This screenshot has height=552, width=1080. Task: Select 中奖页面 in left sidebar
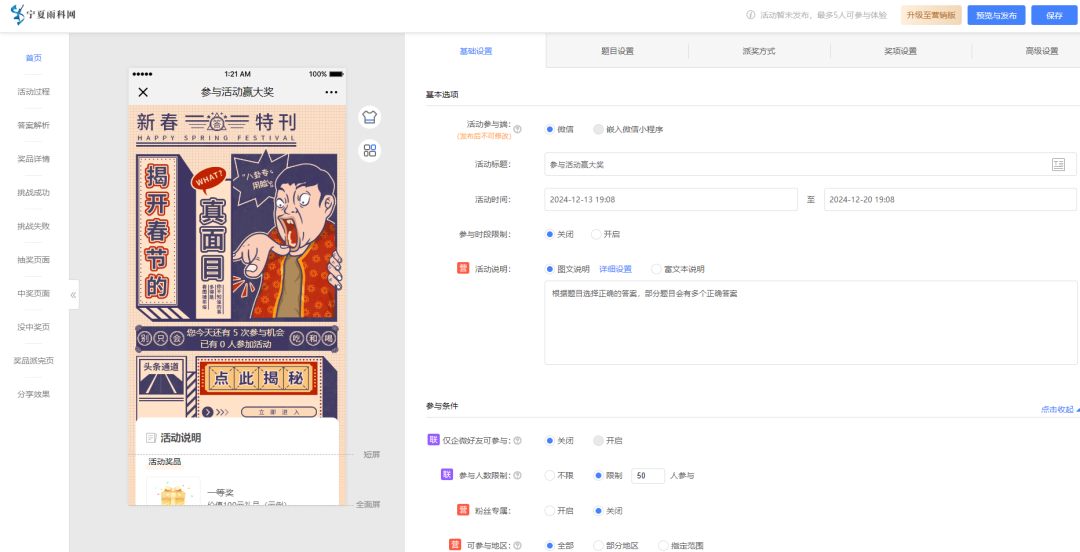(34, 294)
